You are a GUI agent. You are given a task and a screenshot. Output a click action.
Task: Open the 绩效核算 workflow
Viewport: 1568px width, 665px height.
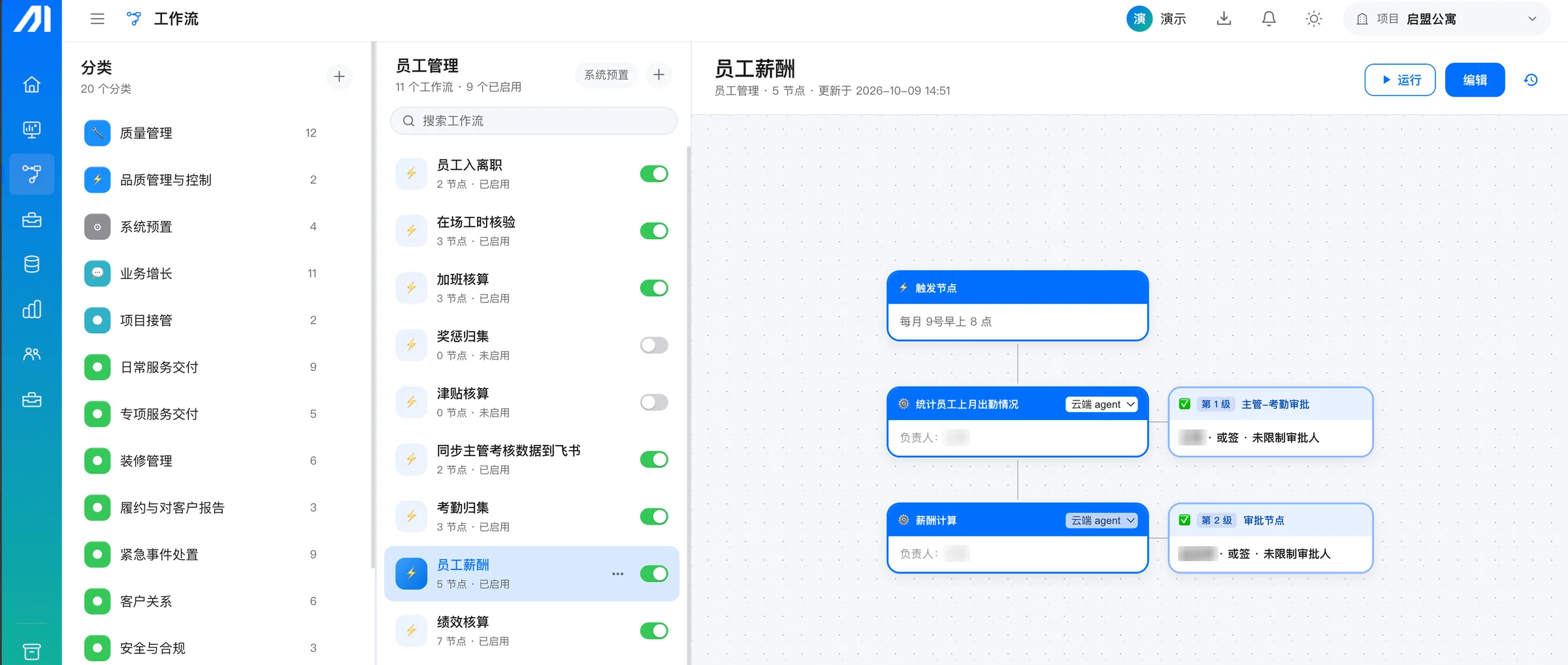(532, 631)
